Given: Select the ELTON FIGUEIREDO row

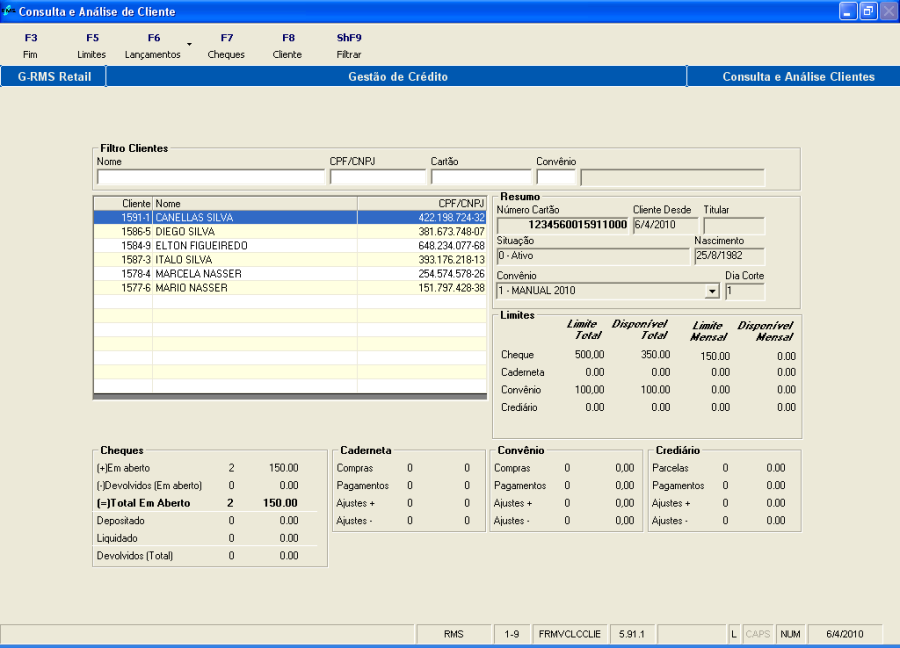Looking at the screenshot, I should tap(290, 246).
